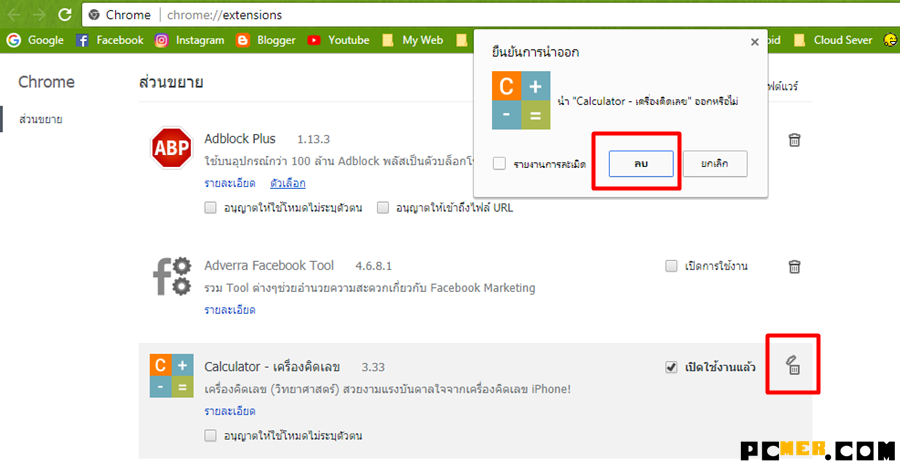Click the Adverra Facebook Tool logo
Image resolution: width=900 pixels, height=466 pixels.
172,275
